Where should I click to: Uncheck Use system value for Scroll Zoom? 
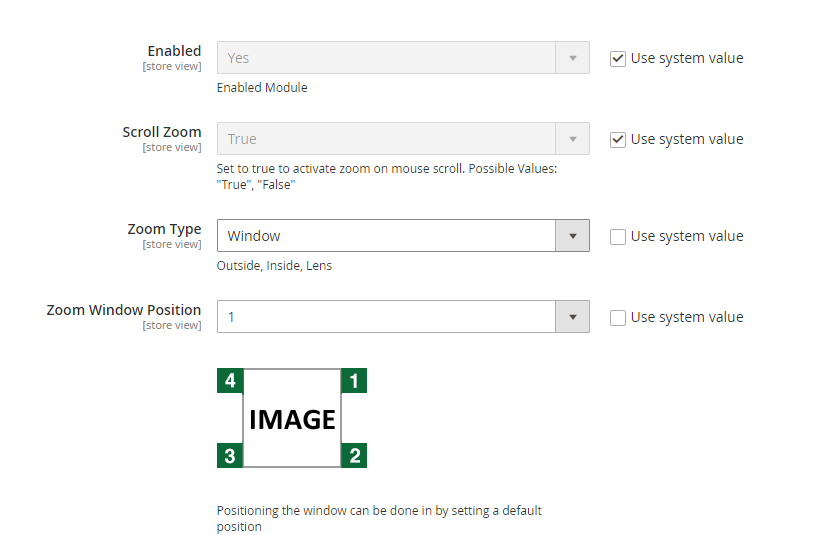coord(618,139)
